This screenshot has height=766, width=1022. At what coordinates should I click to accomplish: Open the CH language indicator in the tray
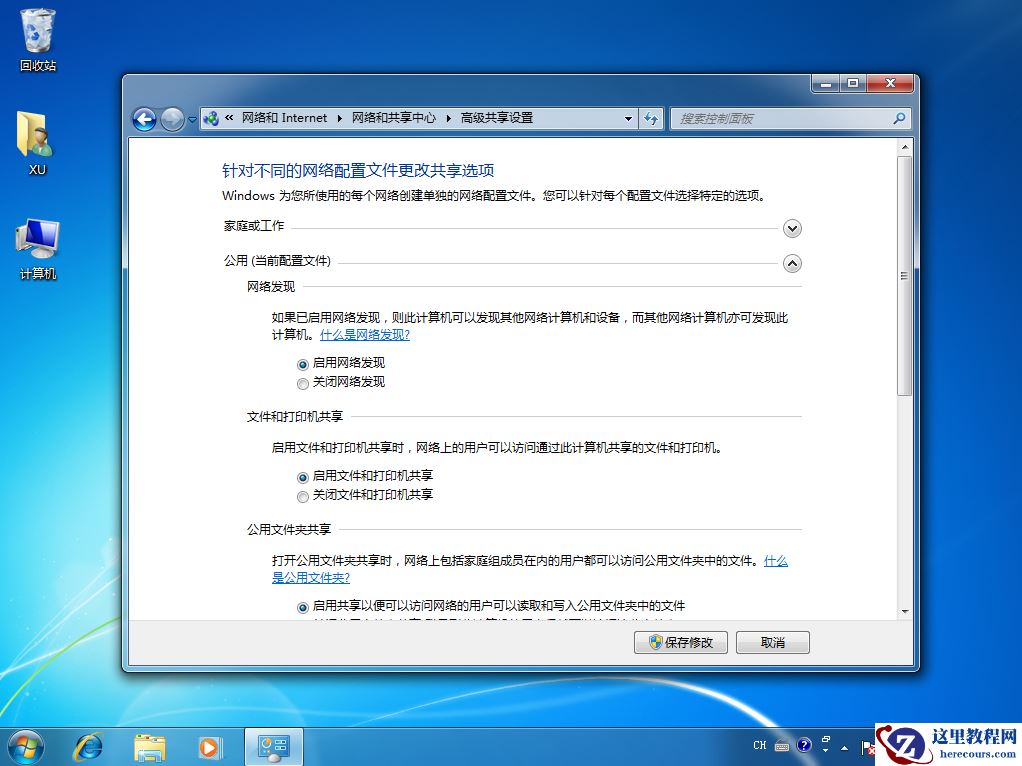click(x=760, y=746)
